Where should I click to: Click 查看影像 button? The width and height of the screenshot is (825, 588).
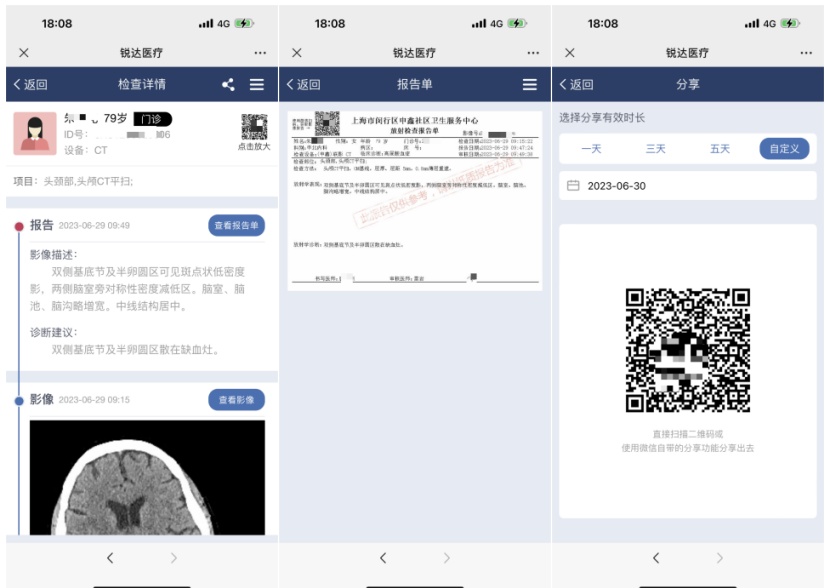[236, 400]
